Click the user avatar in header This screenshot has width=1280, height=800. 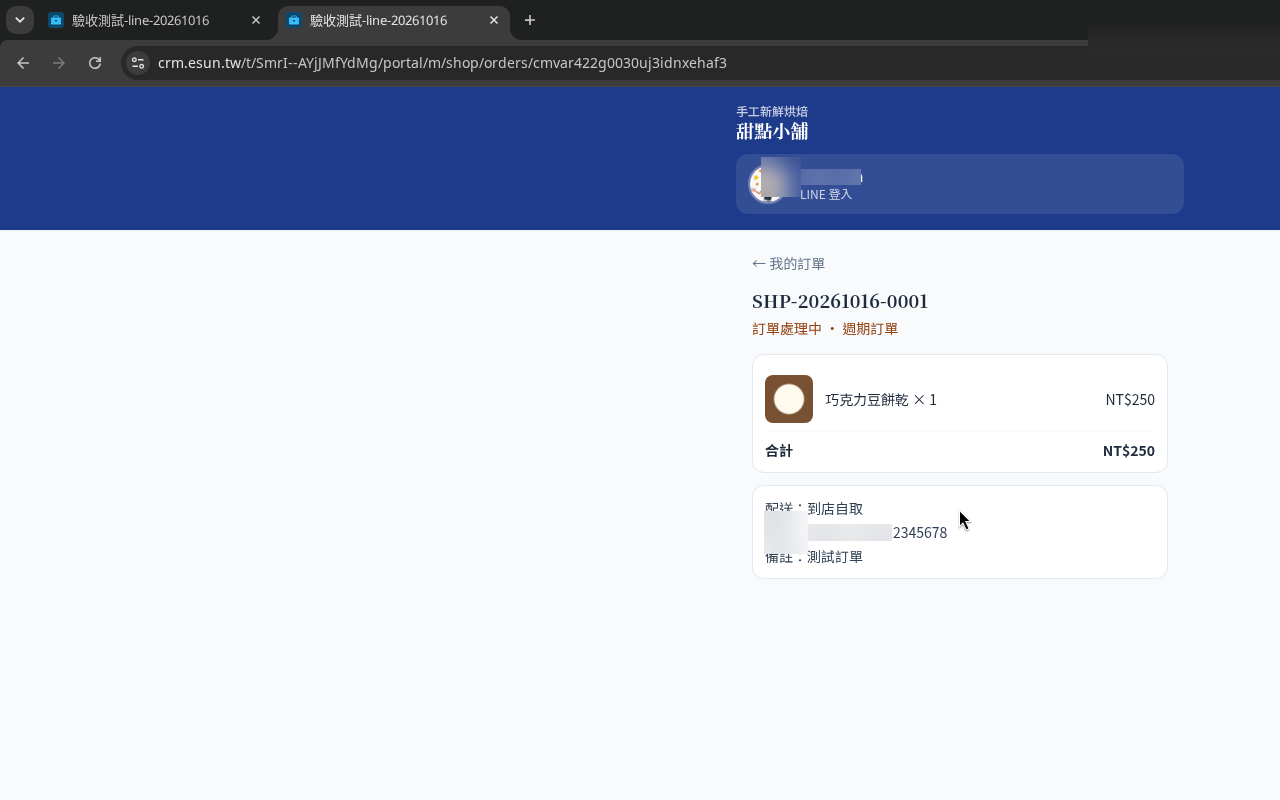pyautogui.click(x=767, y=184)
